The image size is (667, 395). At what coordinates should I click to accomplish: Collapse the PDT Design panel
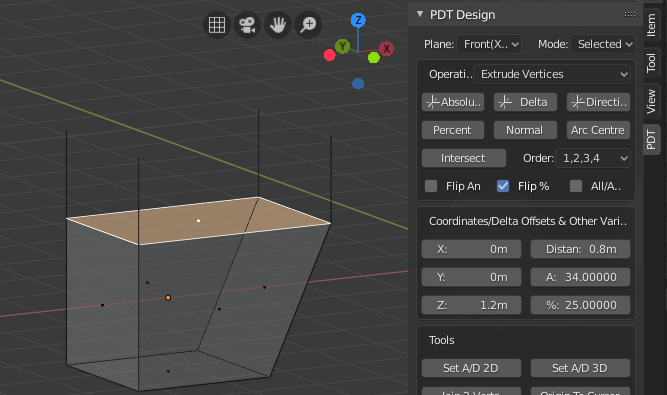coord(420,14)
